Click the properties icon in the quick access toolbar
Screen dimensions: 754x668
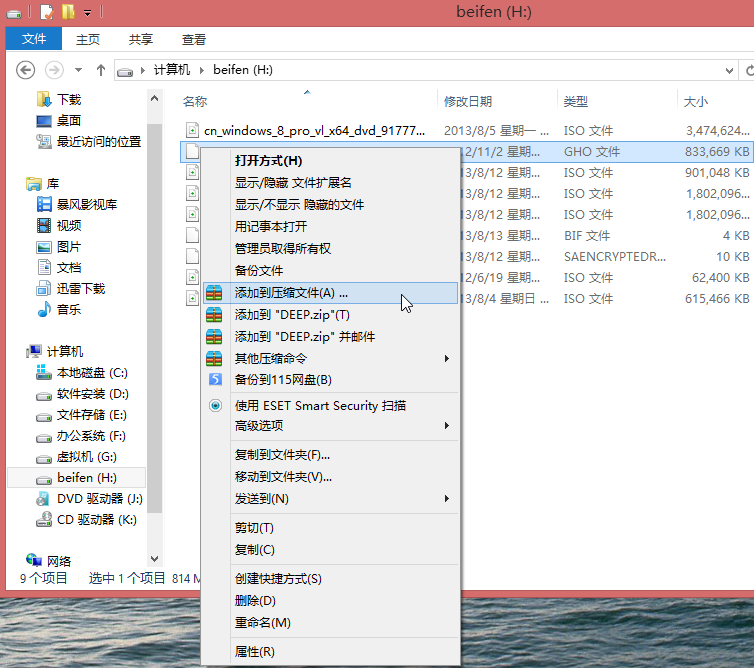point(46,12)
